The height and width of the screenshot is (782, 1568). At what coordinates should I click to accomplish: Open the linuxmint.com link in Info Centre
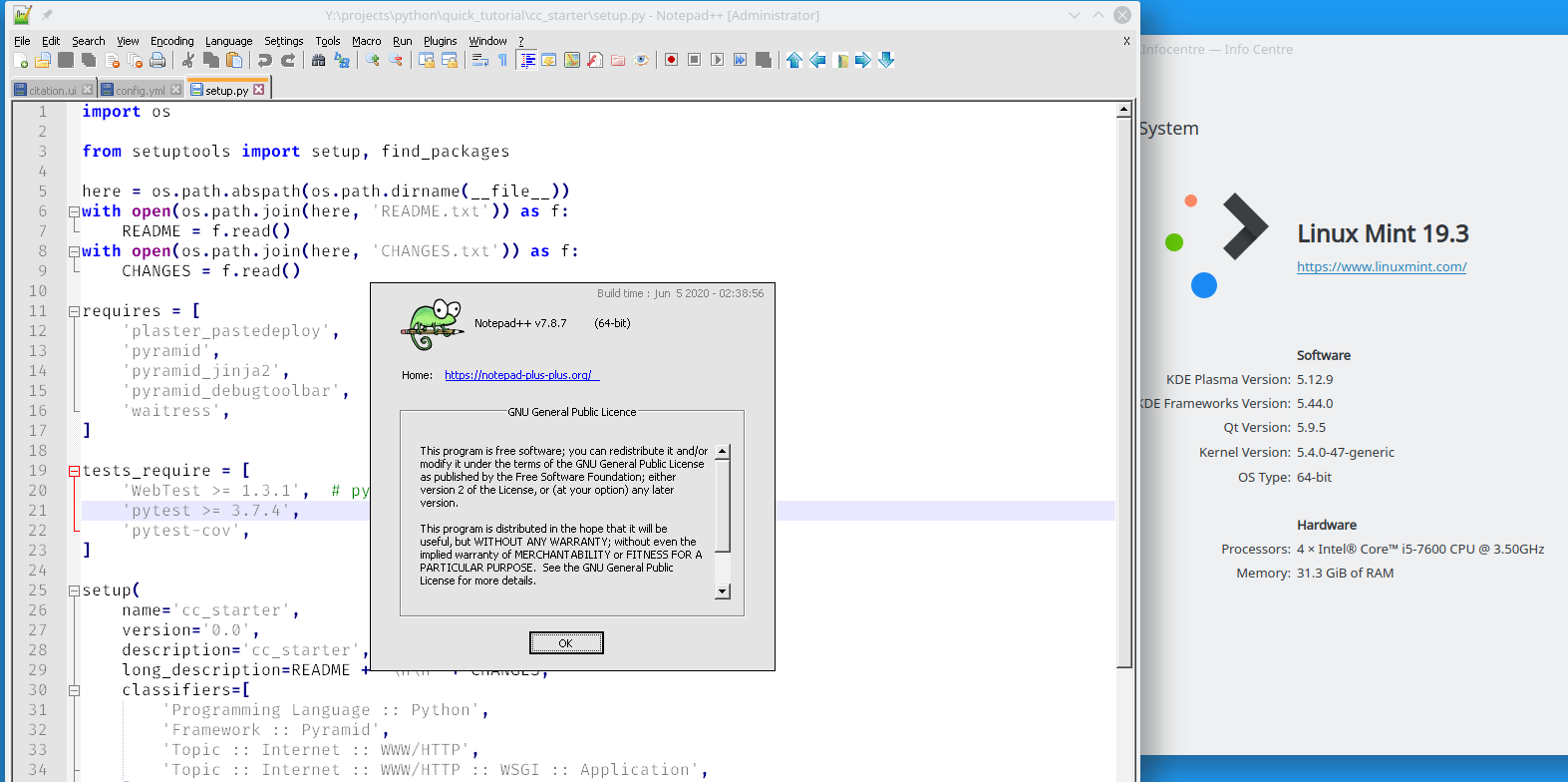pos(1382,266)
